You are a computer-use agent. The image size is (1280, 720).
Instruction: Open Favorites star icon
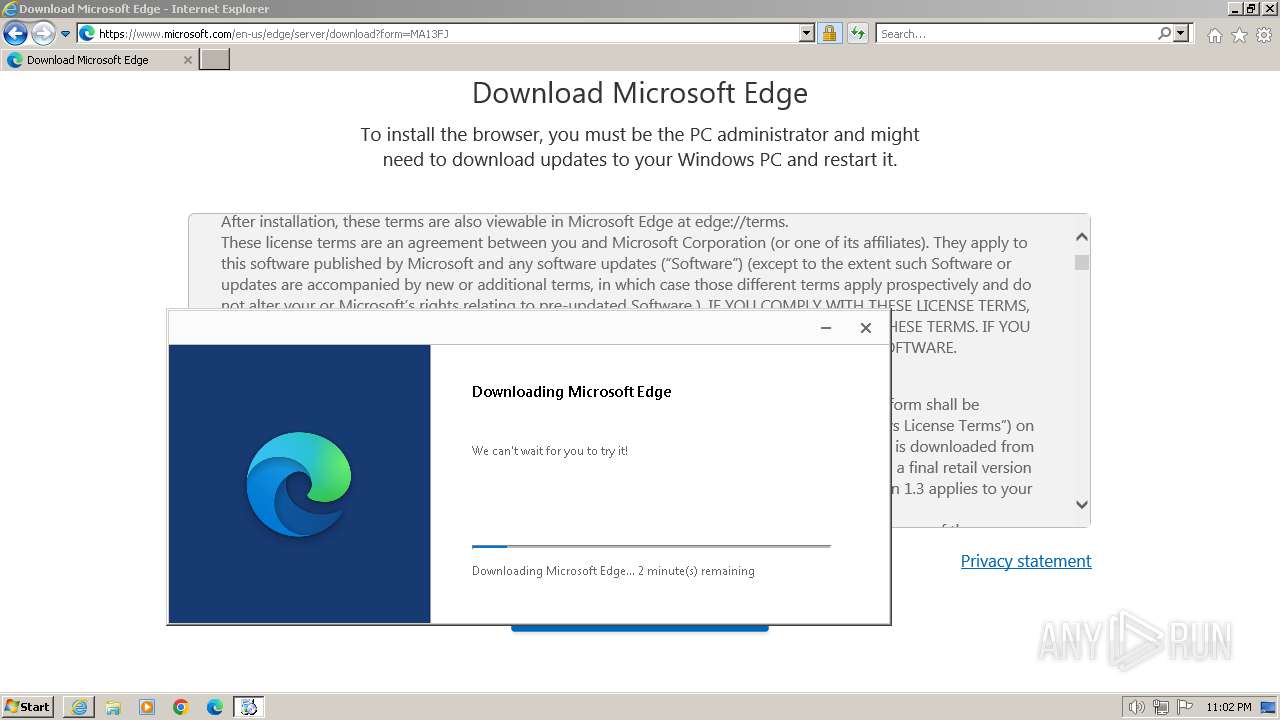point(1239,35)
